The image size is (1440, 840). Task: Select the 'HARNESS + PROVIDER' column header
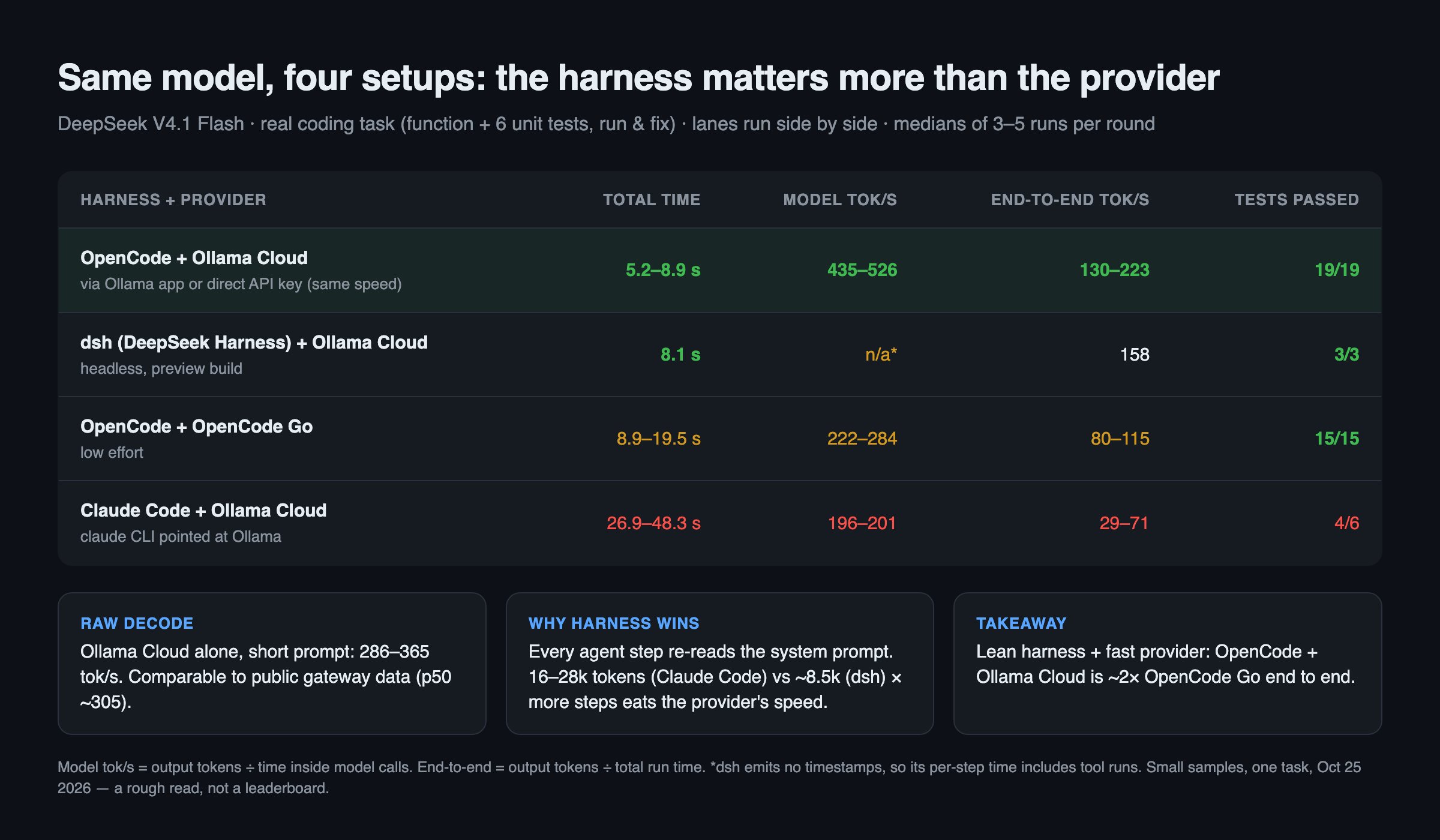(x=173, y=200)
